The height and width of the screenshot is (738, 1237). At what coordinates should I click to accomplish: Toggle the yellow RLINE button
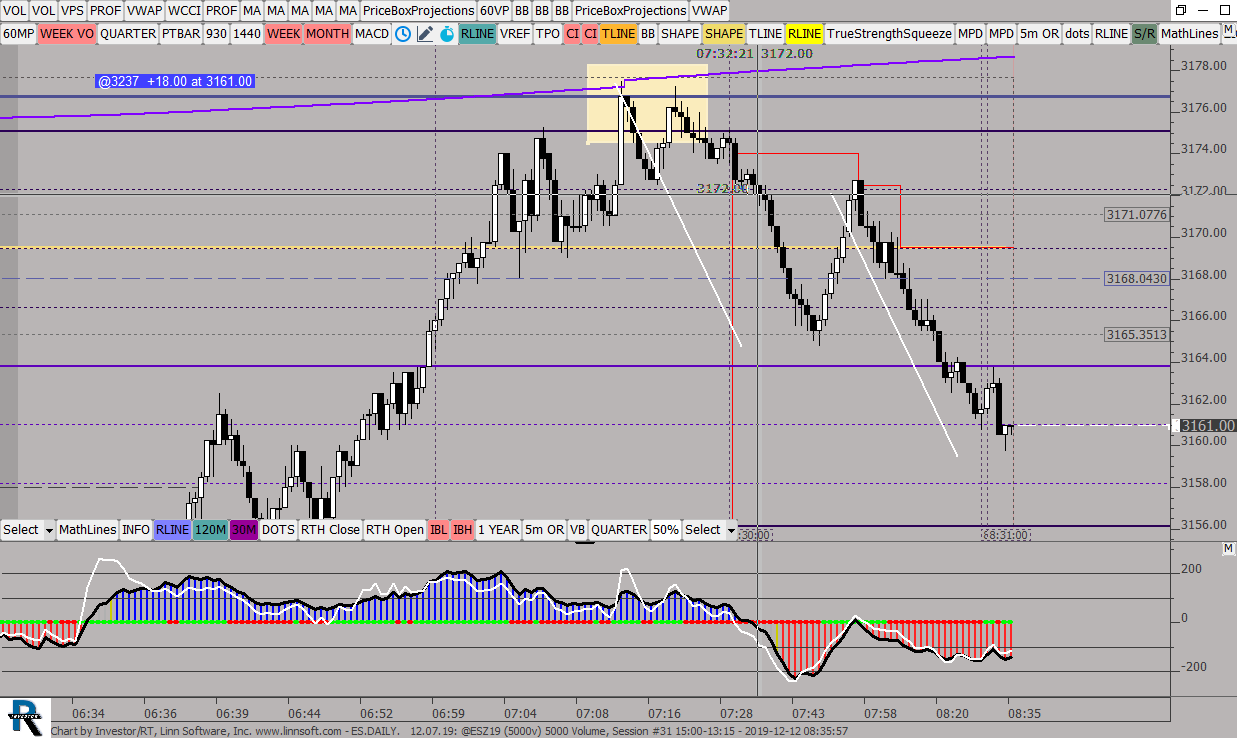[x=804, y=33]
